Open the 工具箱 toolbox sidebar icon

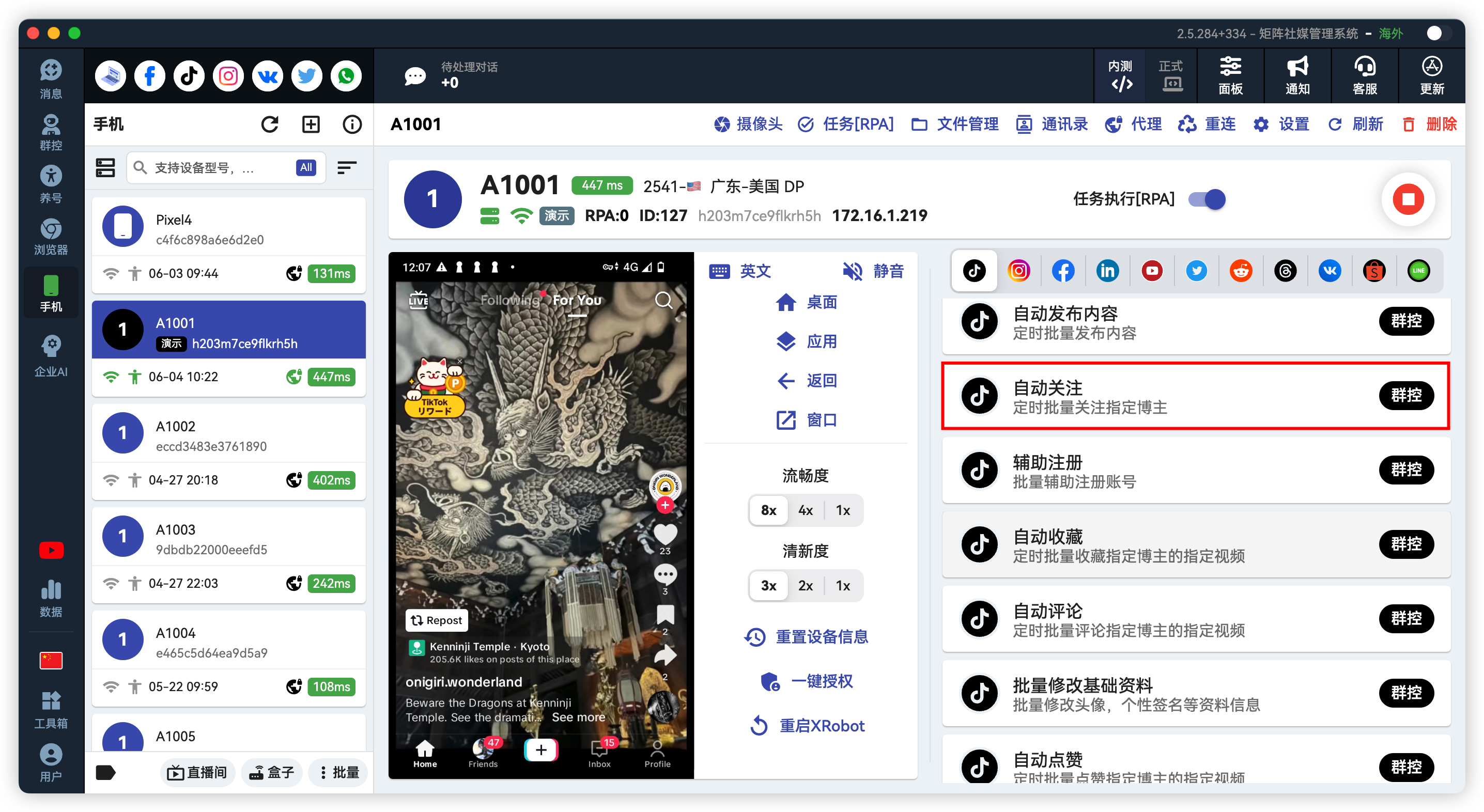pos(51,710)
